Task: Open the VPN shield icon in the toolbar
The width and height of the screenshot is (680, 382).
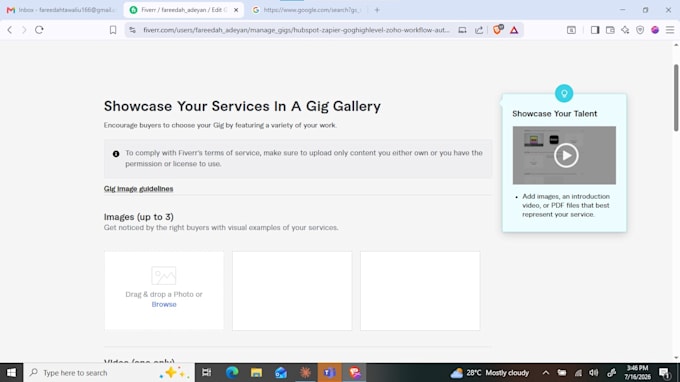Action: 640,30
